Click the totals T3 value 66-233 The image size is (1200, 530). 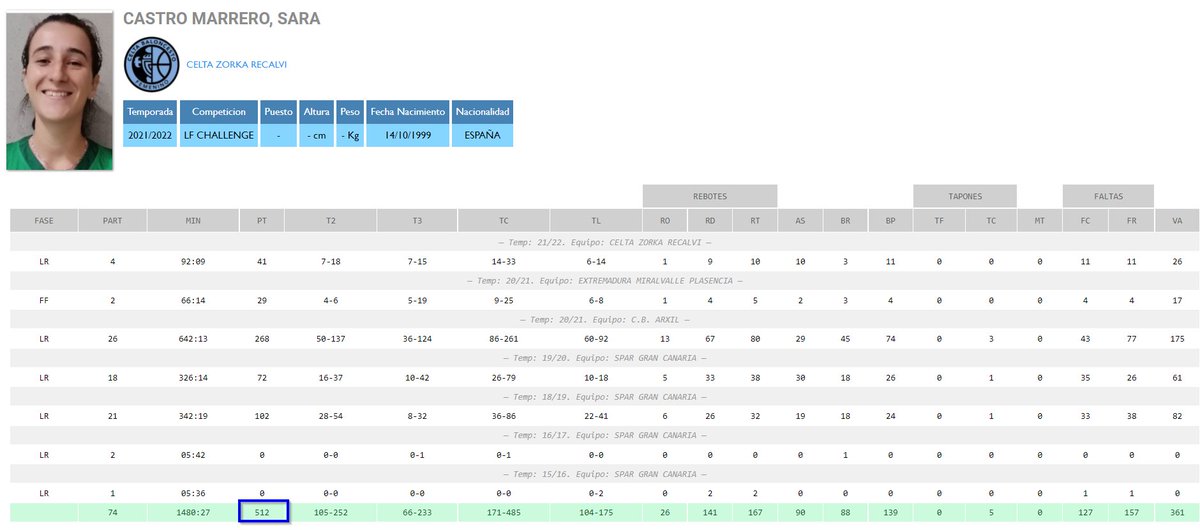pyautogui.click(x=415, y=512)
